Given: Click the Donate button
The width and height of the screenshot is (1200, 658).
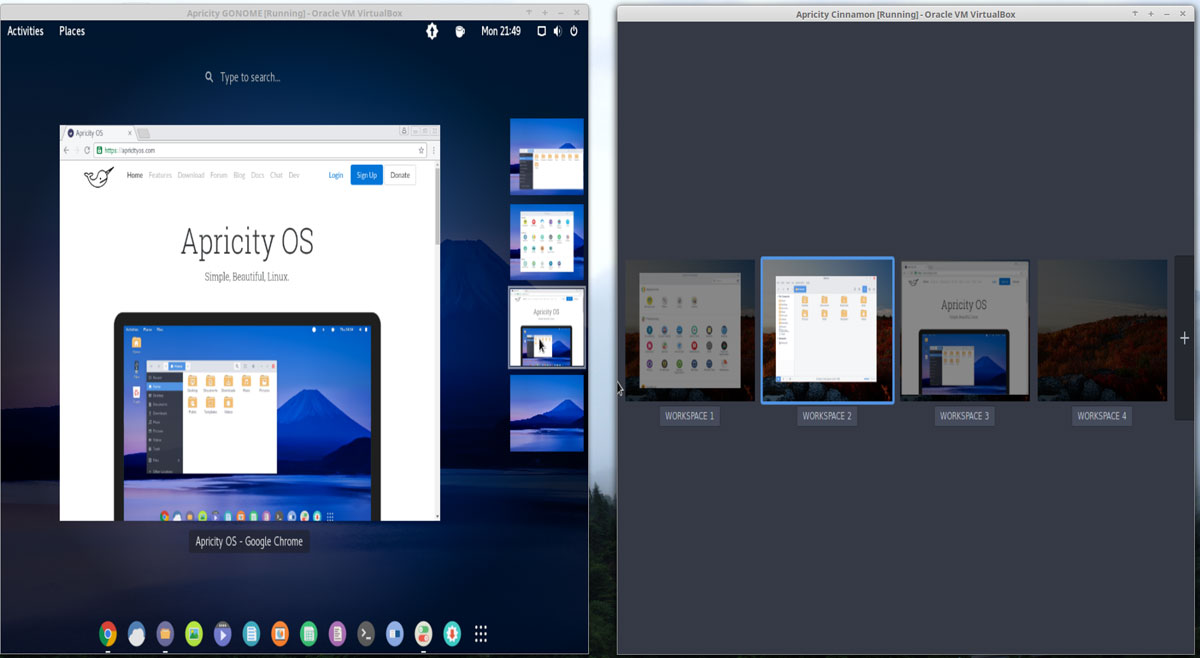Looking at the screenshot, I should click(x=400, y=175).
